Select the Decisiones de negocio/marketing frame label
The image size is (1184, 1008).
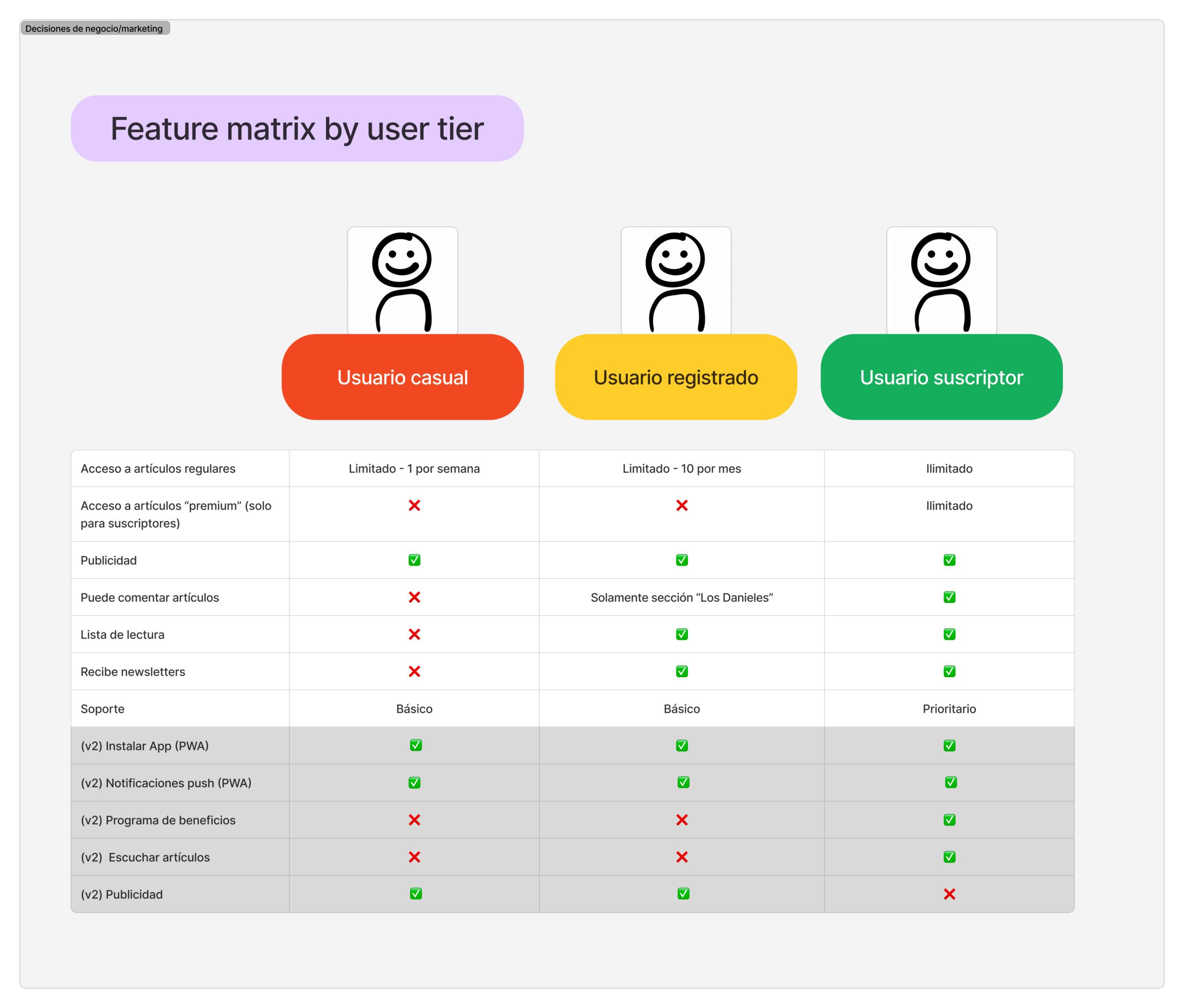tap(94, 29)
